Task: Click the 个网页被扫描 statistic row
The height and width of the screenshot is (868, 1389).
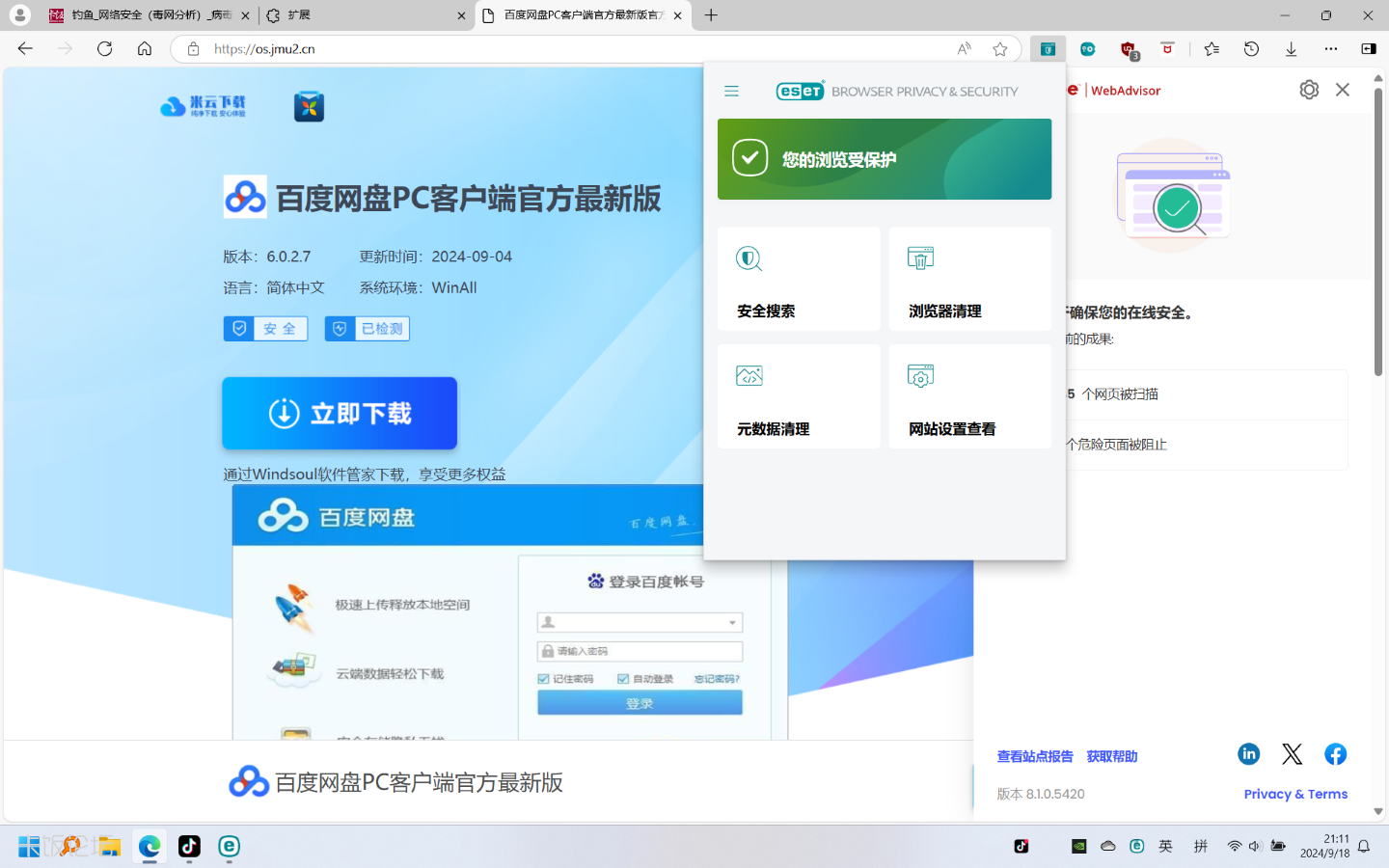Action: (1206, 394)
